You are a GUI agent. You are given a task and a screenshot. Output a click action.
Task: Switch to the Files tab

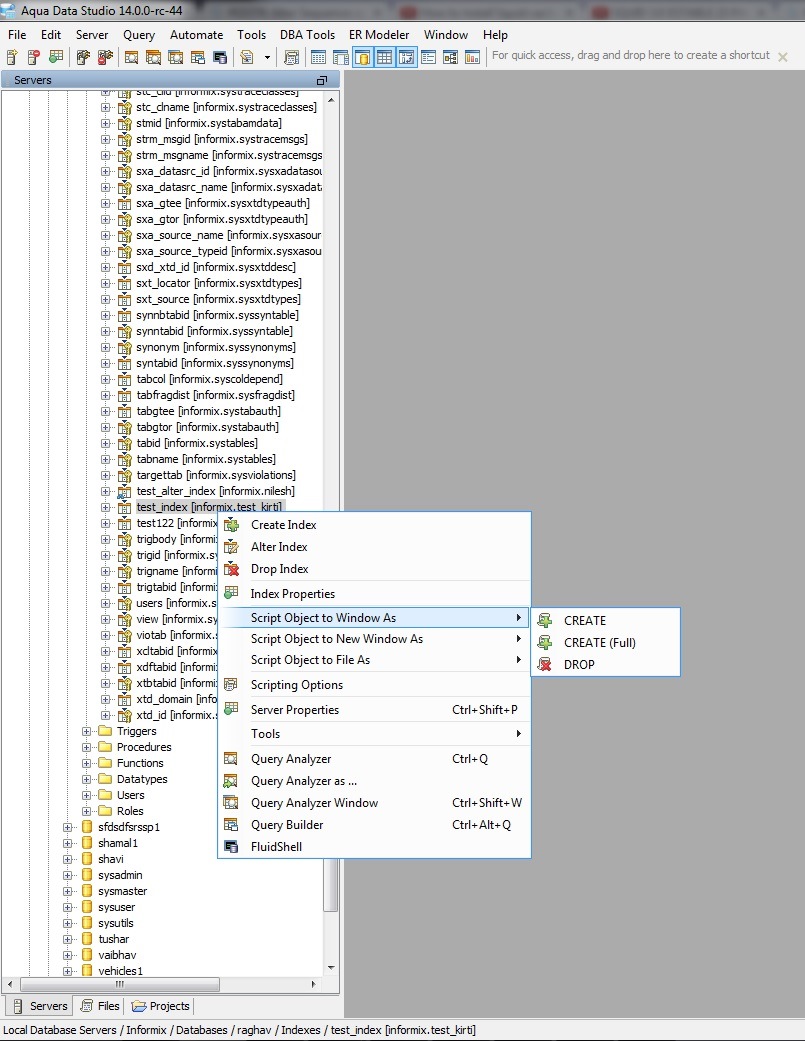[100, 1006]
